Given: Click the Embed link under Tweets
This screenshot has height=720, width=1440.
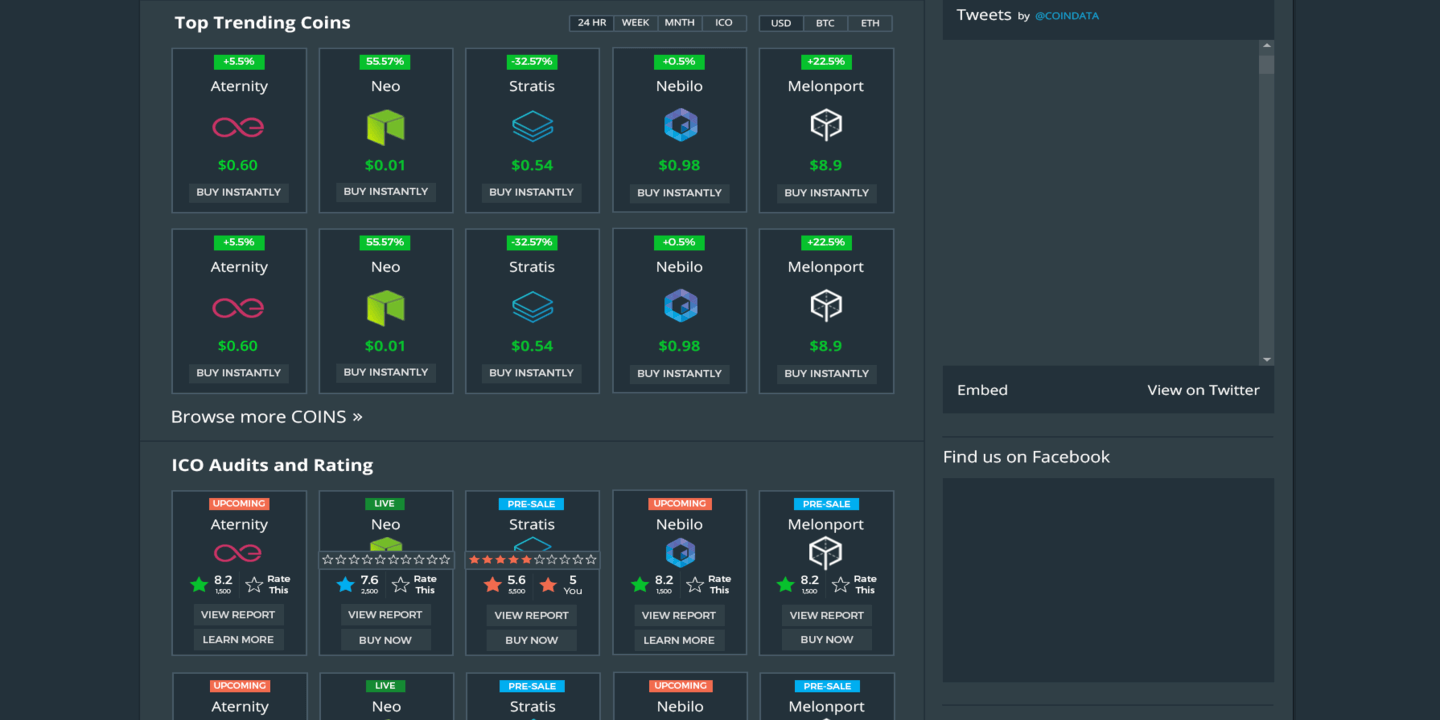Looking at the screenshot, I should click(982, 390).
